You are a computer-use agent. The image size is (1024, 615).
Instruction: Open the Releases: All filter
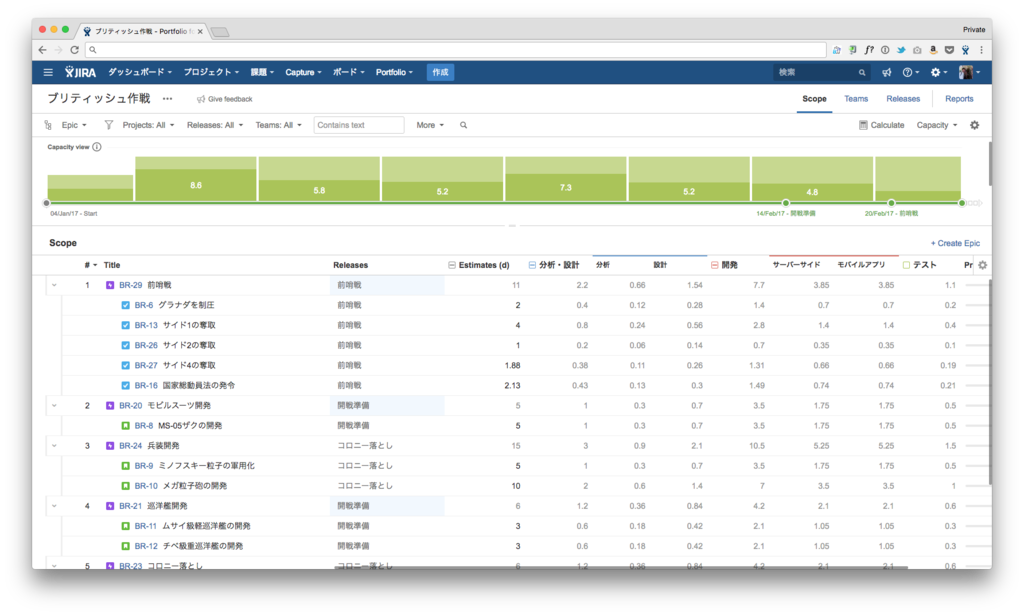coord(215,125)
